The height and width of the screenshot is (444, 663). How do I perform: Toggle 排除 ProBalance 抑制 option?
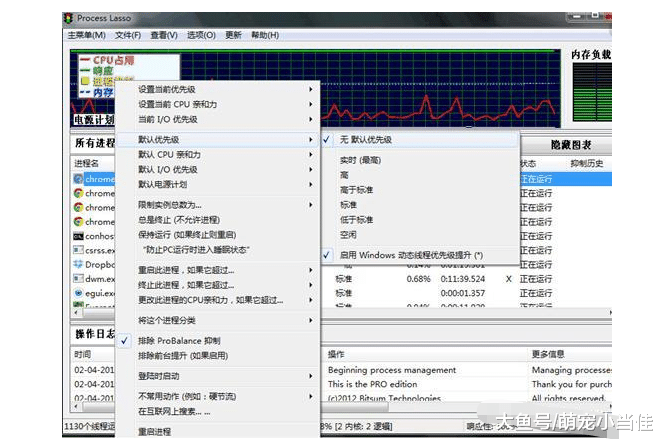pos(218,340)
